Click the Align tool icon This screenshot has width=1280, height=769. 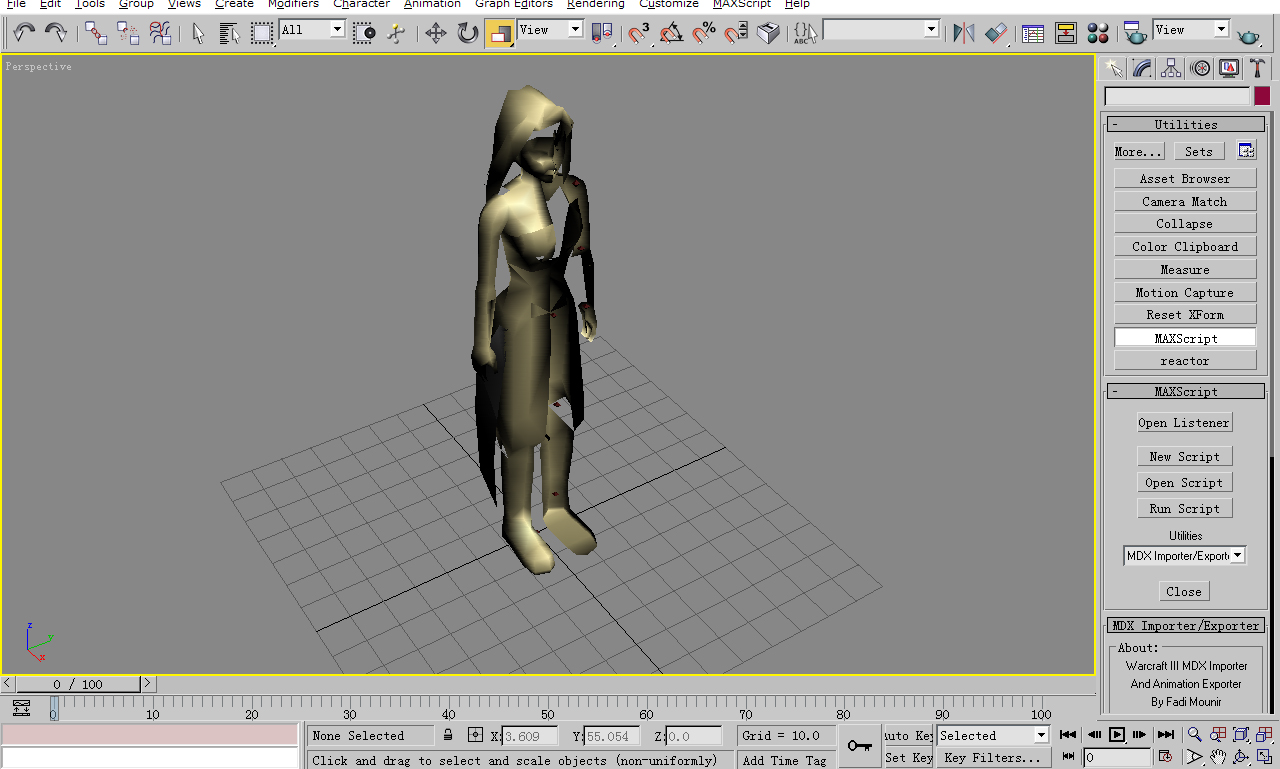pos(995,33)
